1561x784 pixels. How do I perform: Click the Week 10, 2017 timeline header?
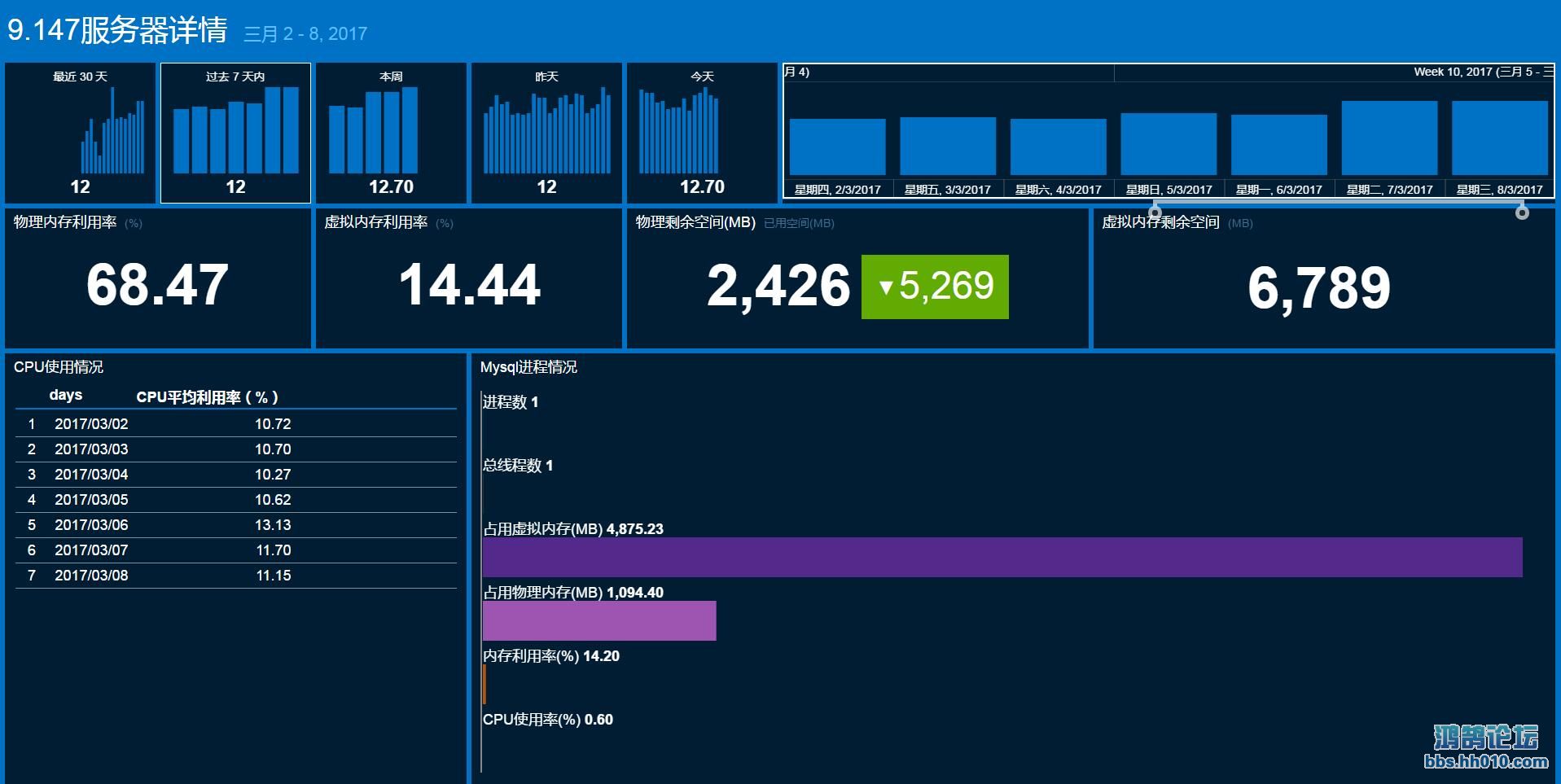(x=1483, y=72)
